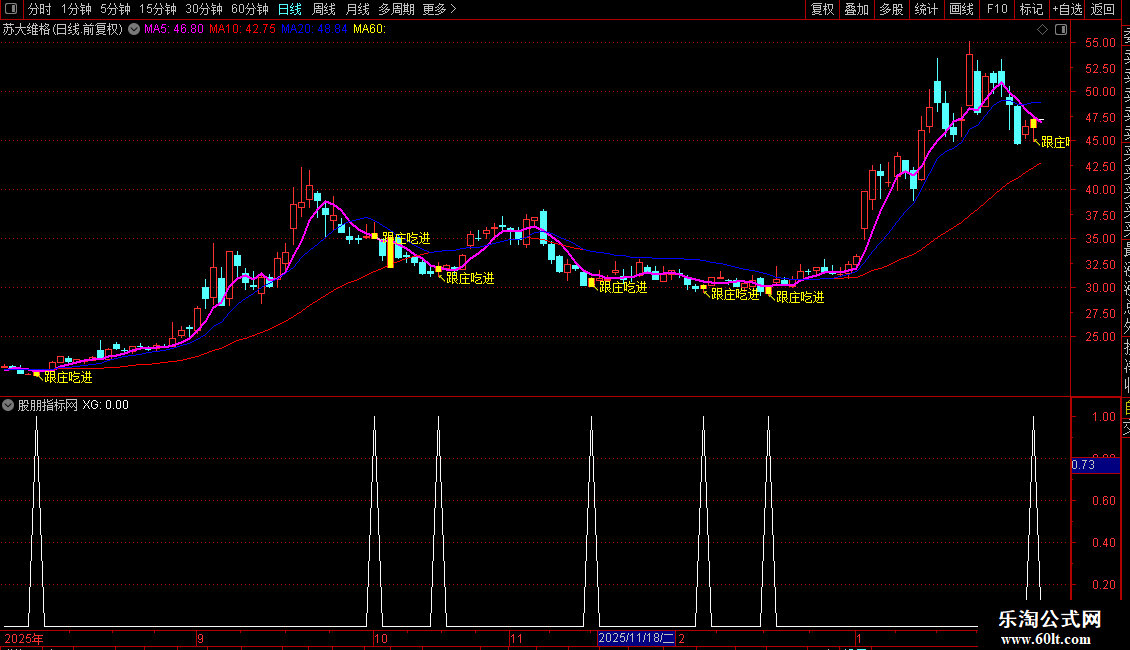Click the 返回 back button
The height and width of the screenshot is (650, 1130).
pyautogui.click(x=1103, y=9)
